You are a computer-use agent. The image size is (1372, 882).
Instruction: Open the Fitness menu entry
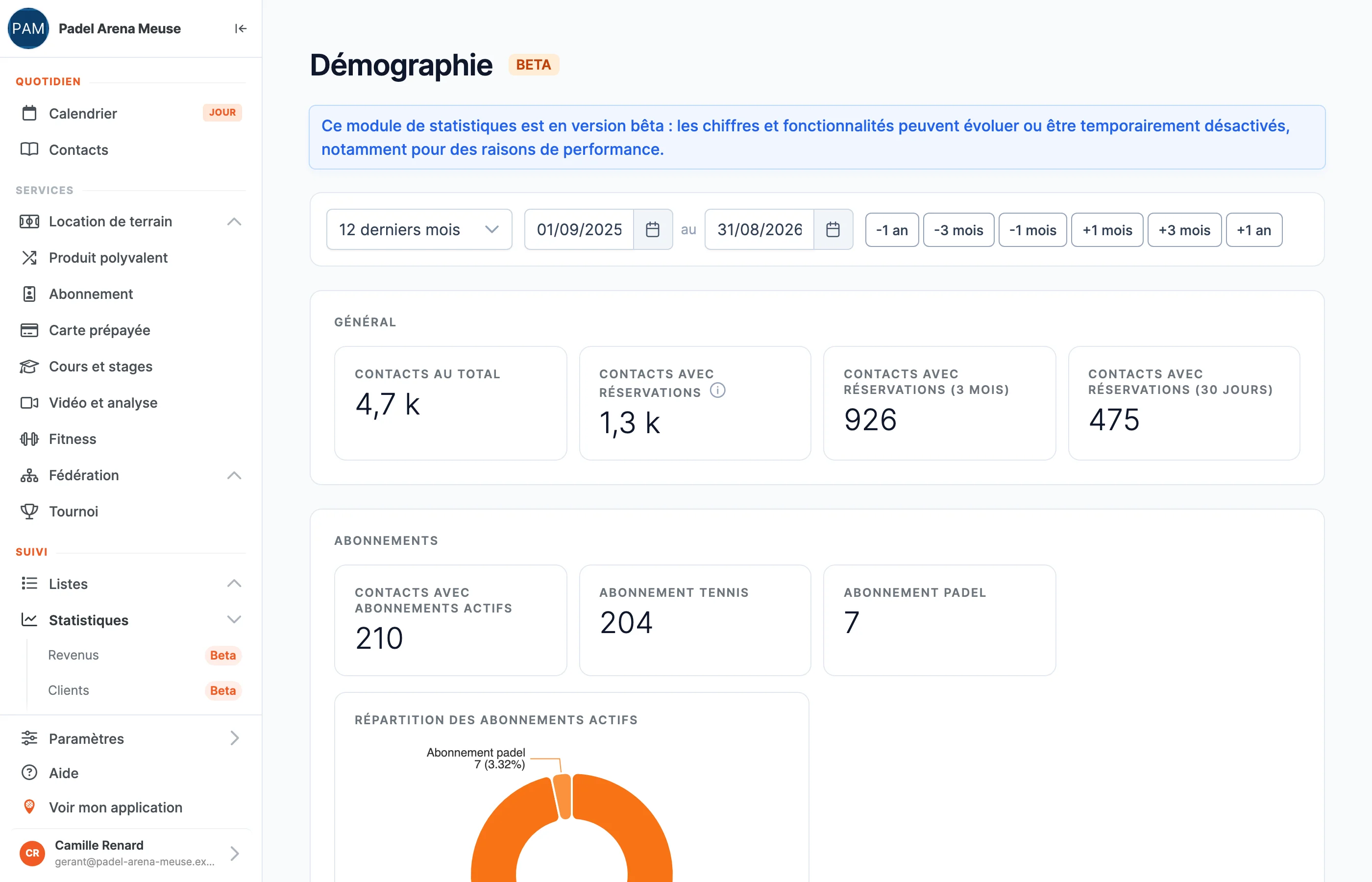[x=130, y=439]
